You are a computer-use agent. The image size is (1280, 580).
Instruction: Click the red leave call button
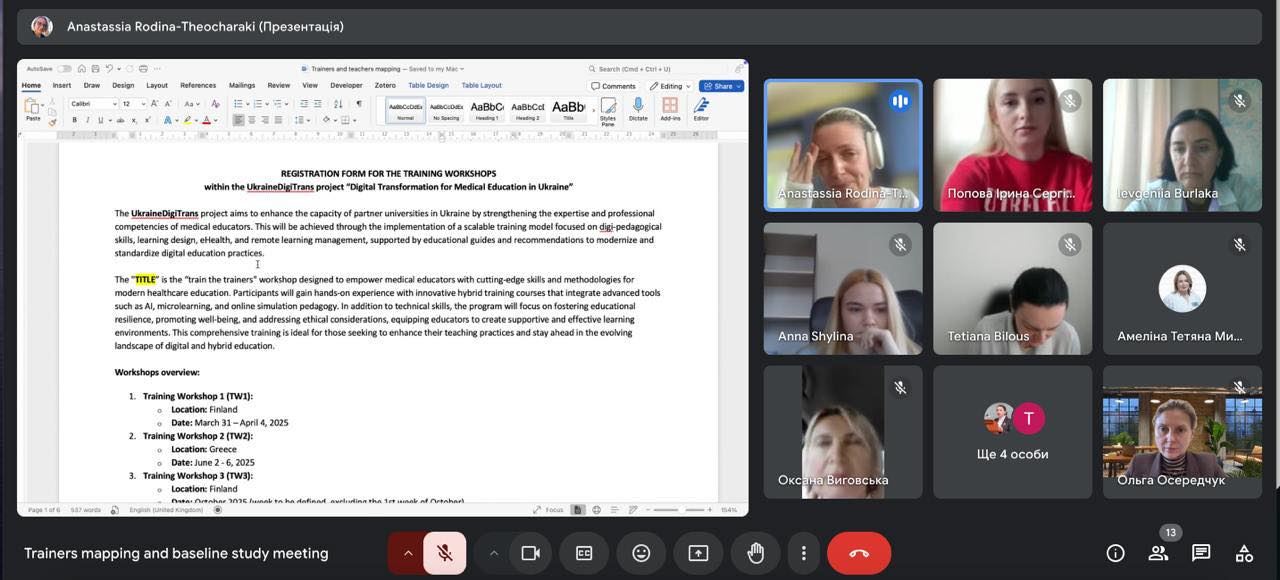pyautogui.click(x=858, y=553)
